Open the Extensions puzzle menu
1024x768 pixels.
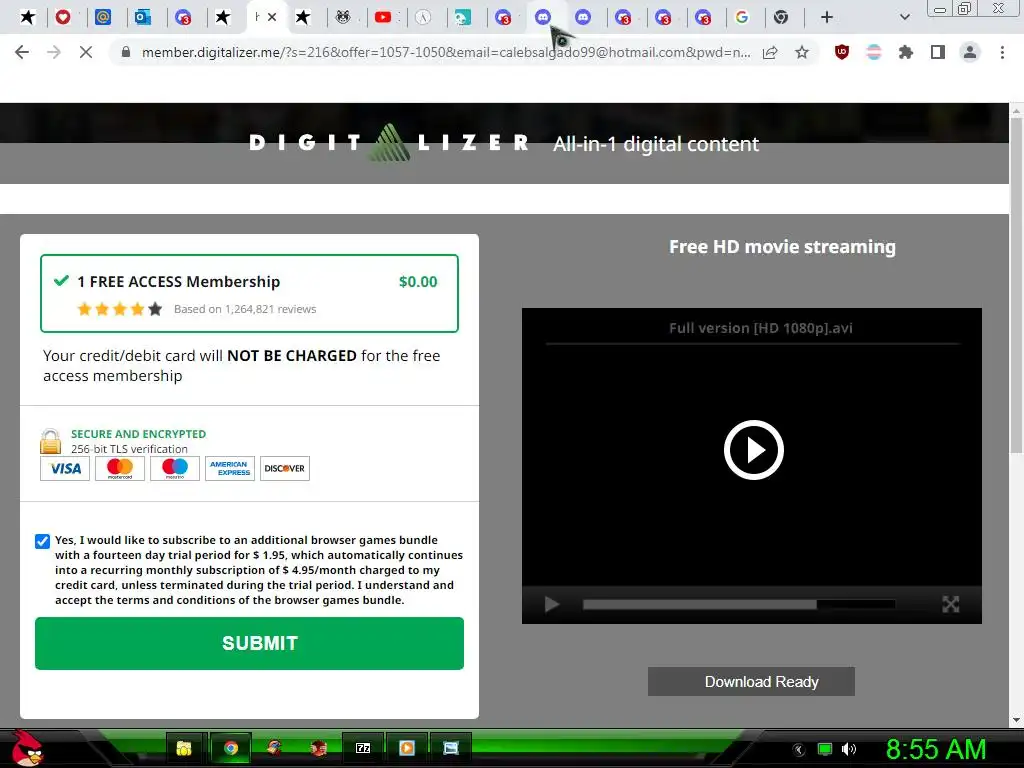point(906,52)
